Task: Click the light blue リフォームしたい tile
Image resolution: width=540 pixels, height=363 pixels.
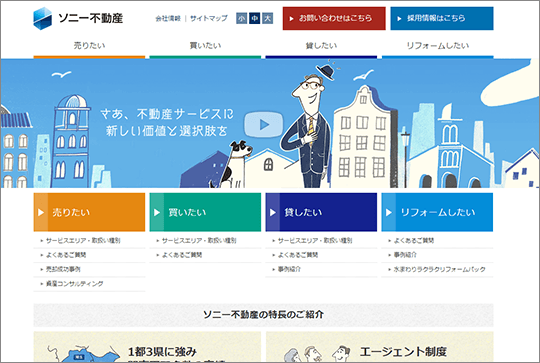Action: click(437, 212)
